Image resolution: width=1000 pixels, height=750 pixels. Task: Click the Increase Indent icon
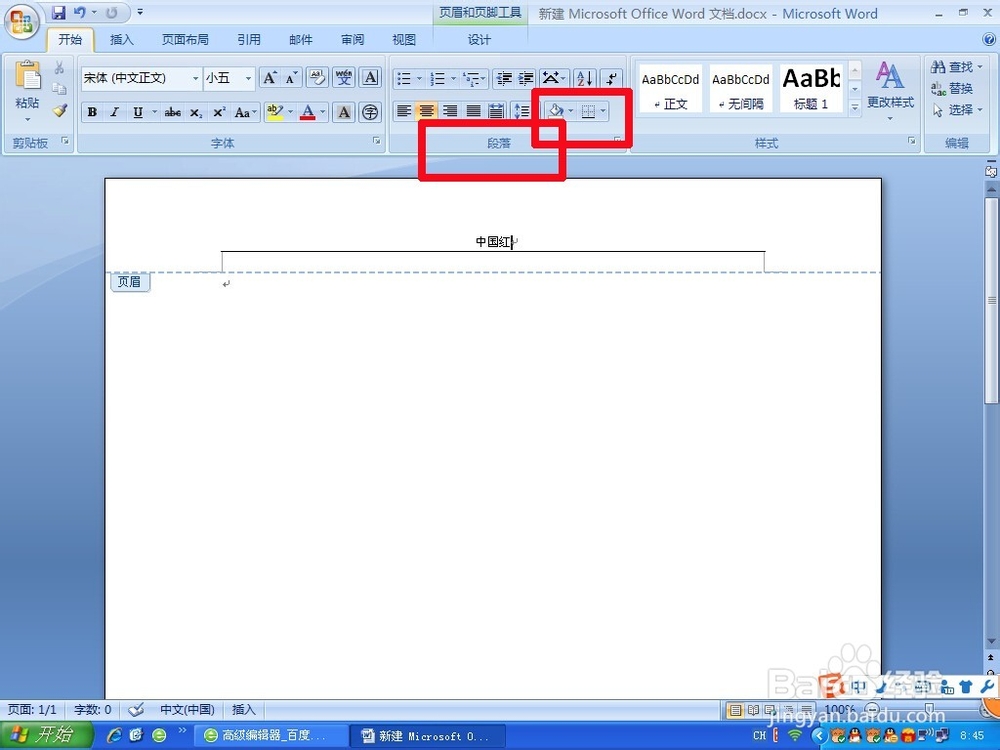[x=526, y=78]
